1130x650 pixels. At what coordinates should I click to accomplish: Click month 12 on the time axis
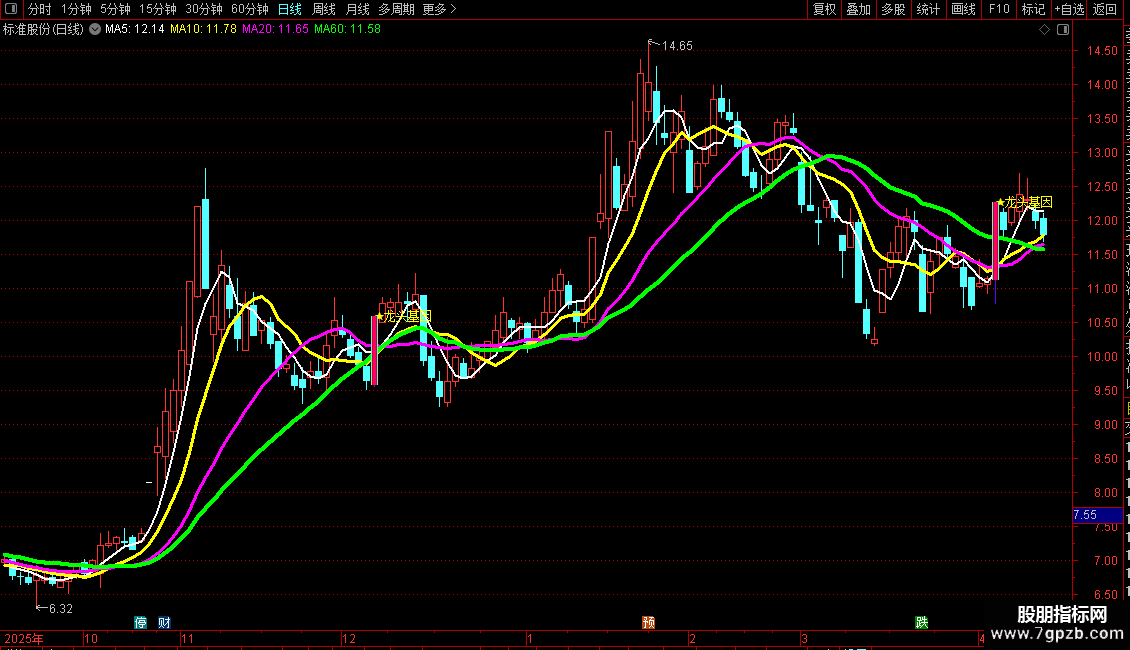pos(349,638)
